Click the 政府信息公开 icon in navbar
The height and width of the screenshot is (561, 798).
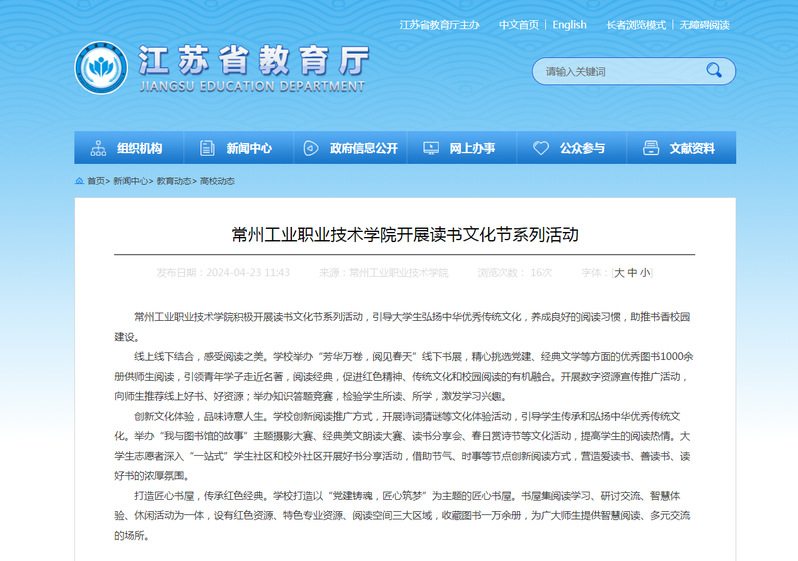(x=311, y=148)
